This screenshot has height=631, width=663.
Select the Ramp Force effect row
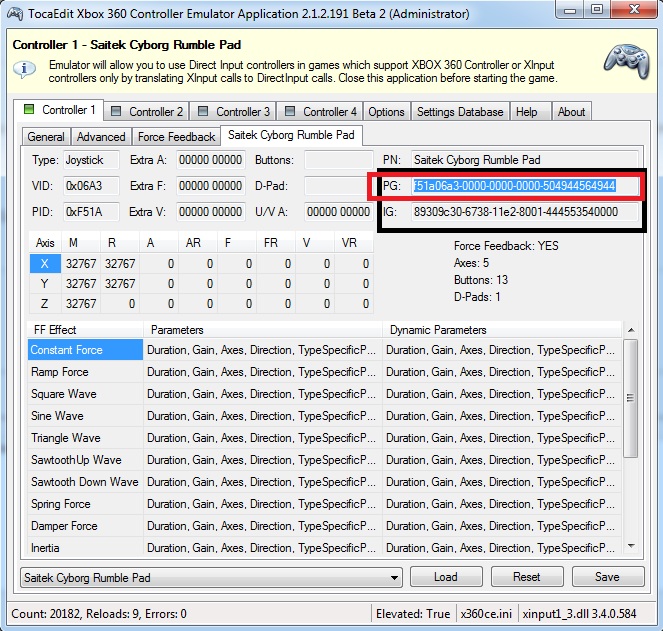324,372
